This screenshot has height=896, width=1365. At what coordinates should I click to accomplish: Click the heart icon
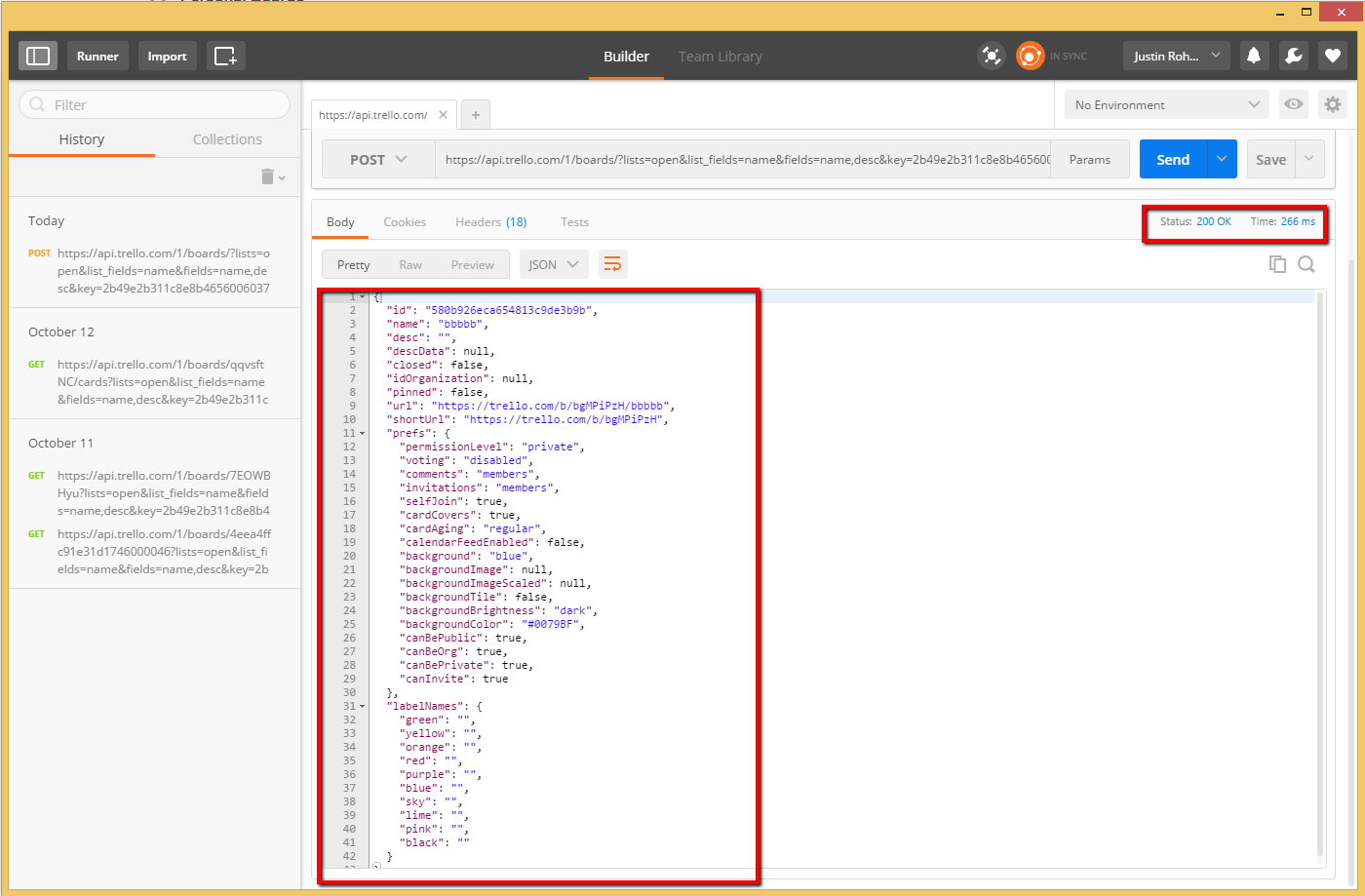pyautogui.click(x=1332, y=56)
